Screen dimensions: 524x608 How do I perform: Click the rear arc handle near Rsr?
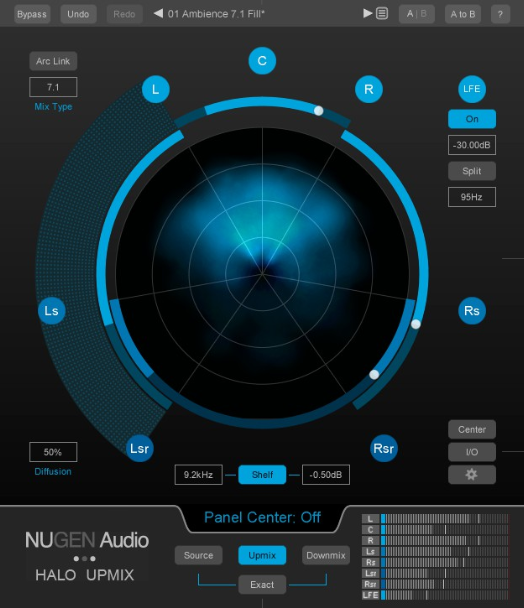point(374,375)
